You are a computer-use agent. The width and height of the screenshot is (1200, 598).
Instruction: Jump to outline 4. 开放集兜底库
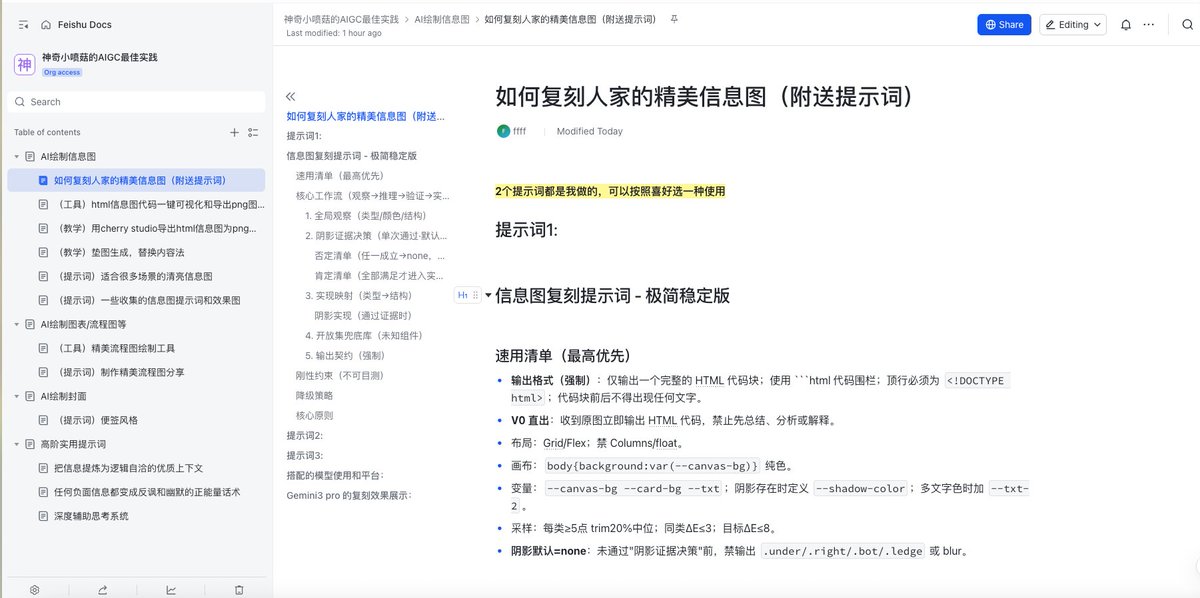click(x=364, y=336)
